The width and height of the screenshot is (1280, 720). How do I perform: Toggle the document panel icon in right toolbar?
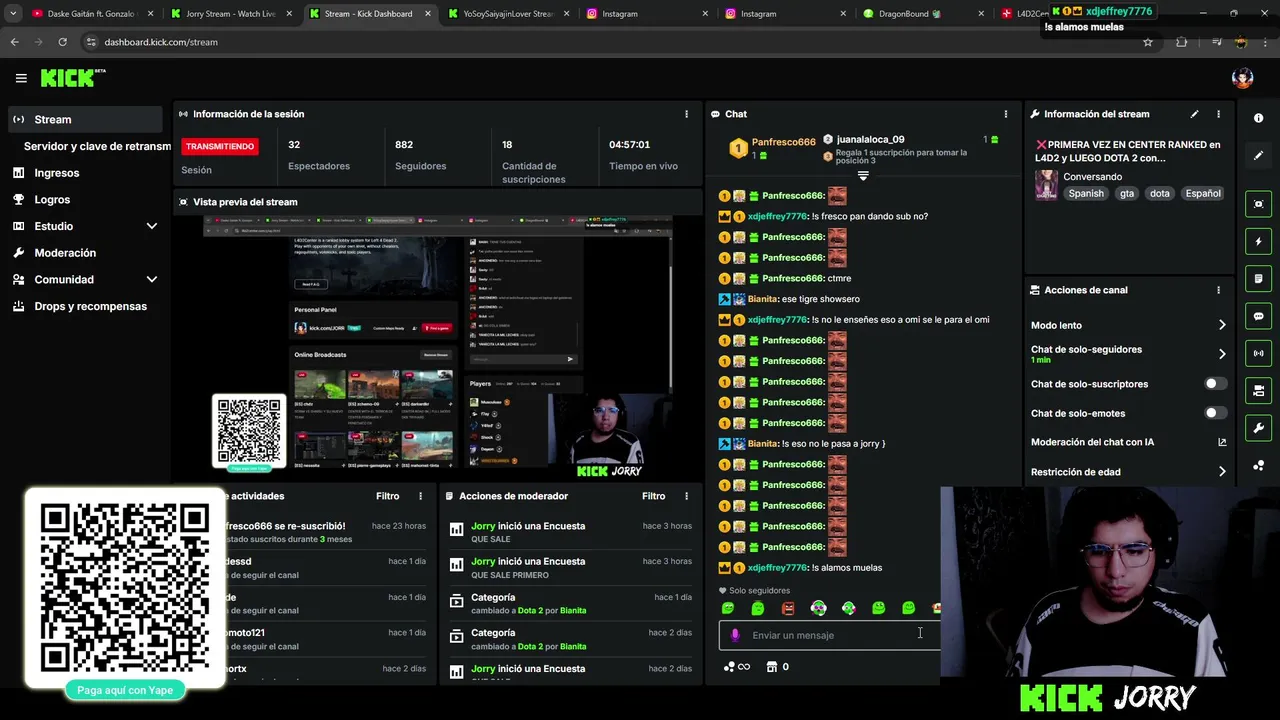click(x=1258, y=278)
